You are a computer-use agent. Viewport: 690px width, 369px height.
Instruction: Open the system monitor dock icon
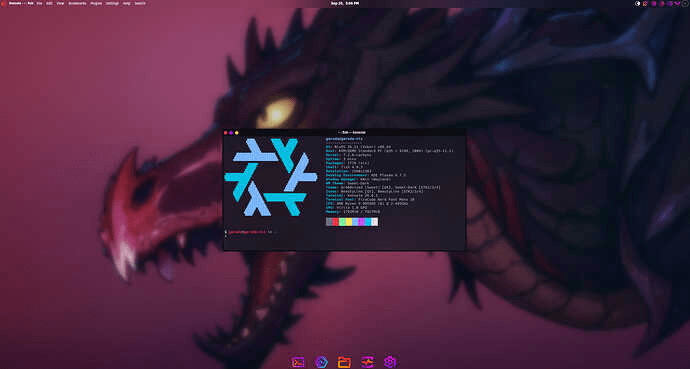367,362
